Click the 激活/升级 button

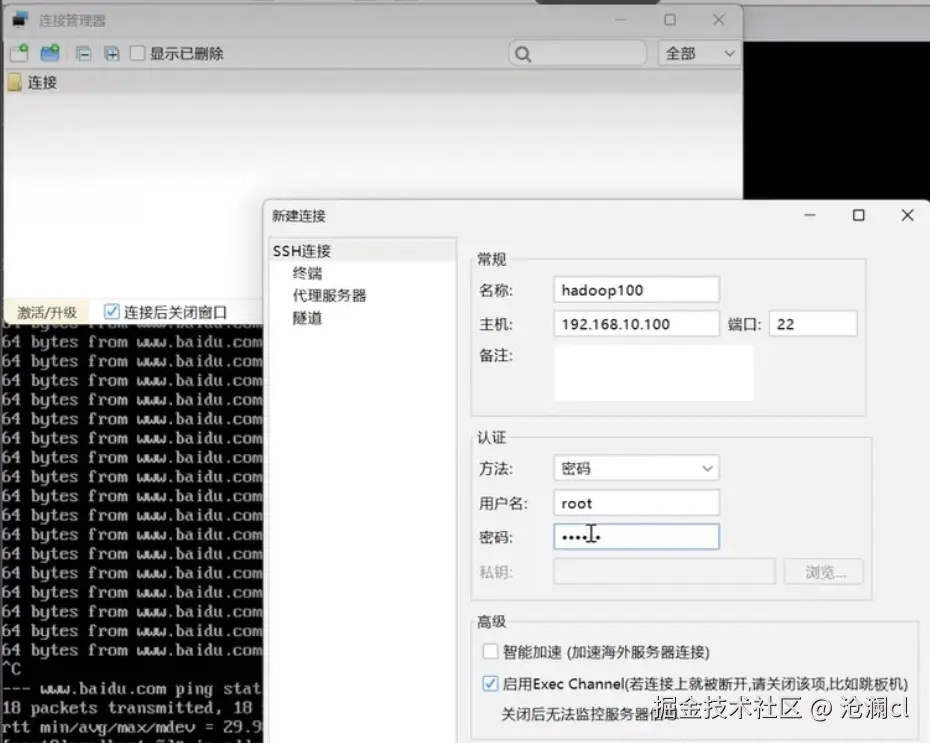[x=47, y=312]
